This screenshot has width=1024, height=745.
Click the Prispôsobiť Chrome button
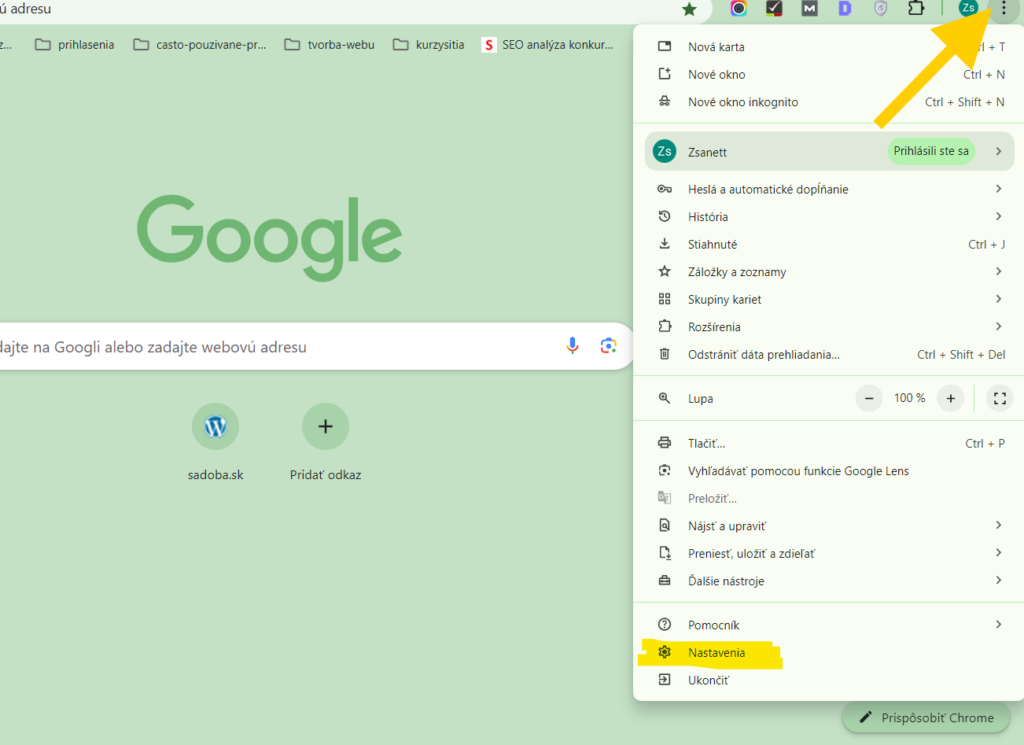click(926, 718)
